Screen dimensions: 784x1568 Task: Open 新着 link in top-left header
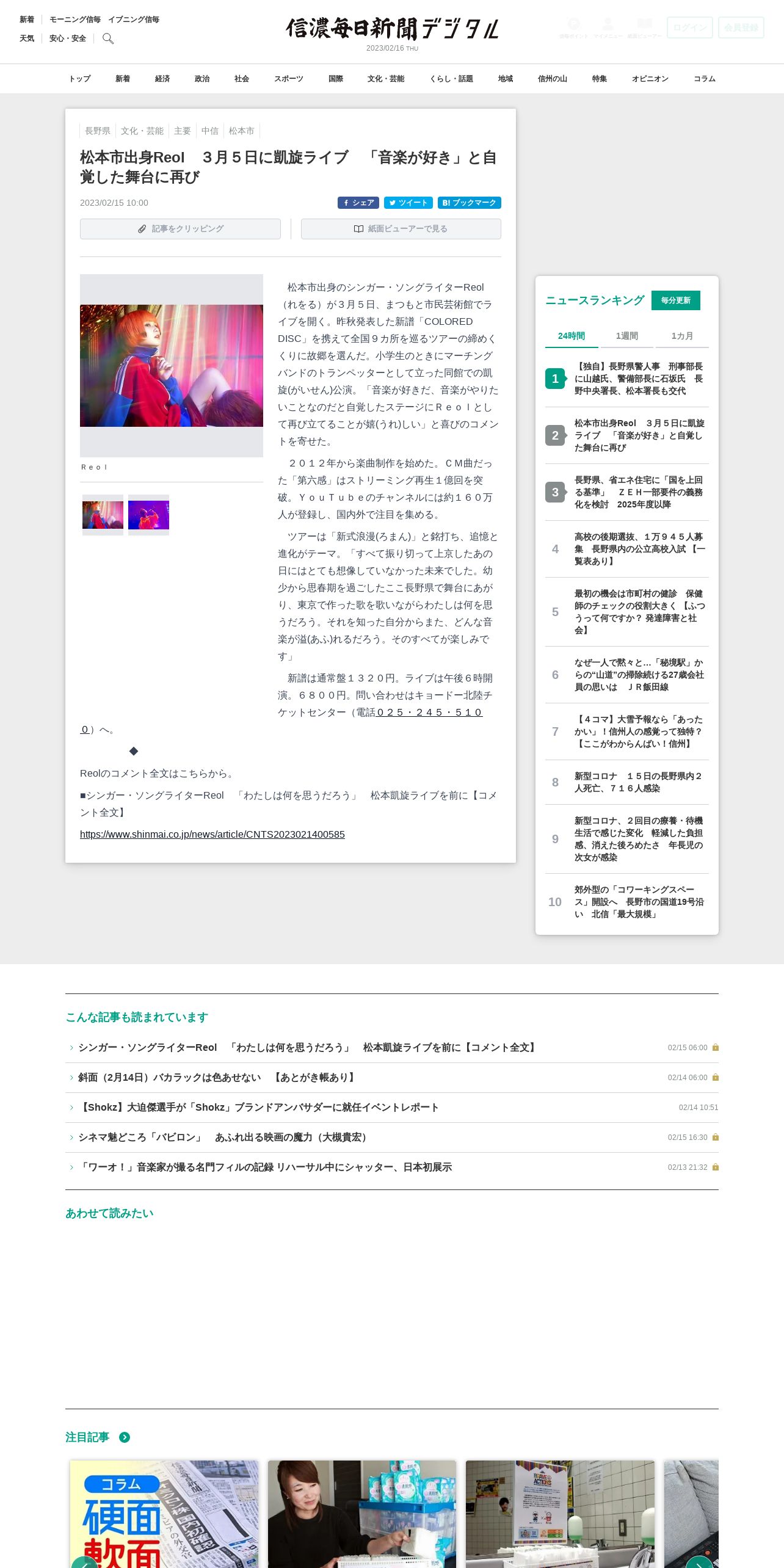coord(27,20)
